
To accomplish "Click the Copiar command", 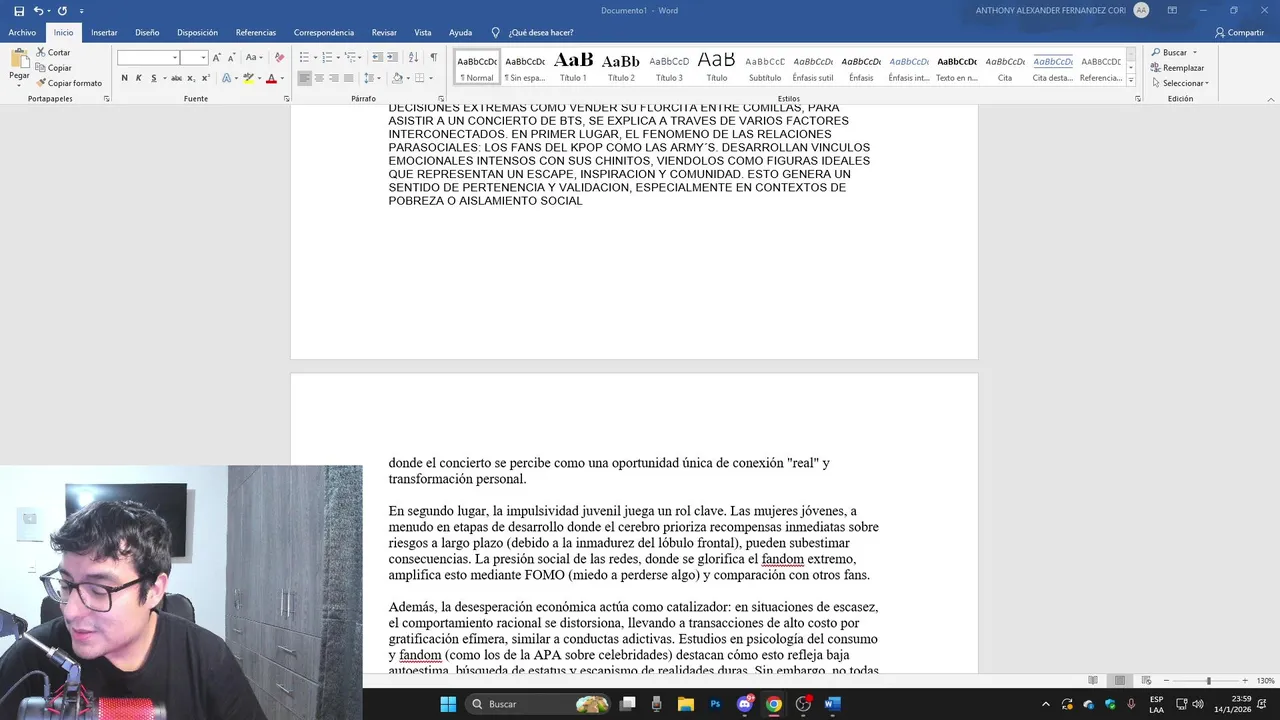I will tap(53, 68).
